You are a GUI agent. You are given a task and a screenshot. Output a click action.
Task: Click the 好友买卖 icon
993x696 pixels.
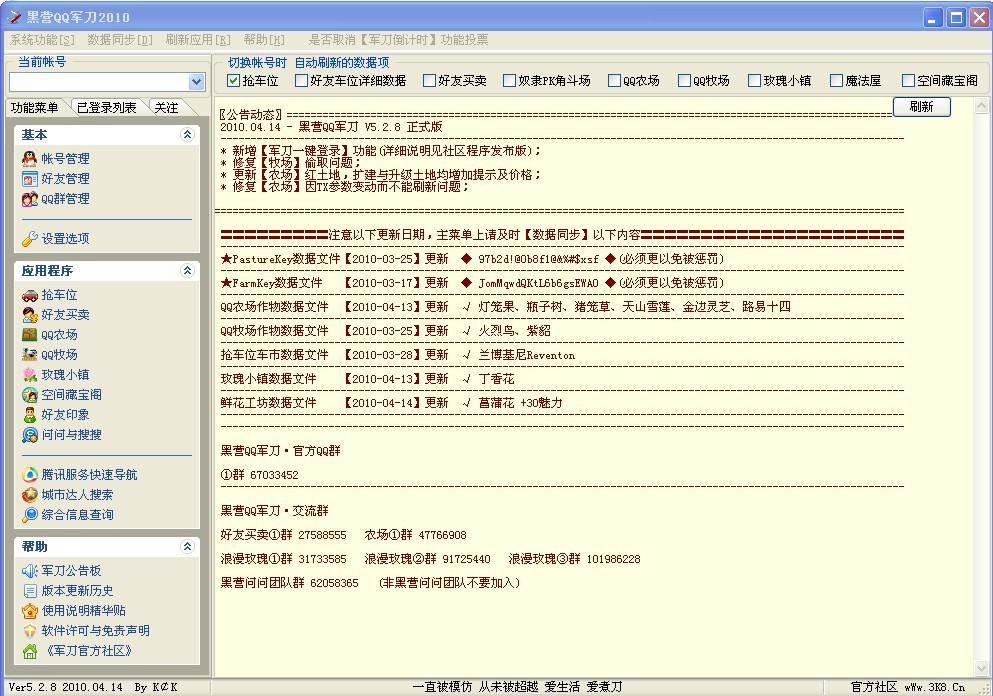click(30, 315)
